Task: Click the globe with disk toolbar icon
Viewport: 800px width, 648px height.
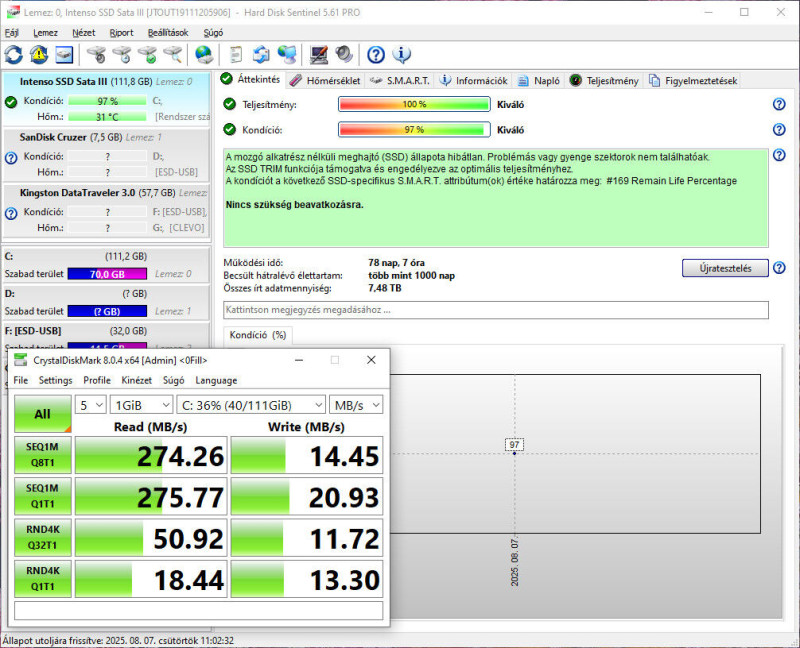Action: [204, 54]
